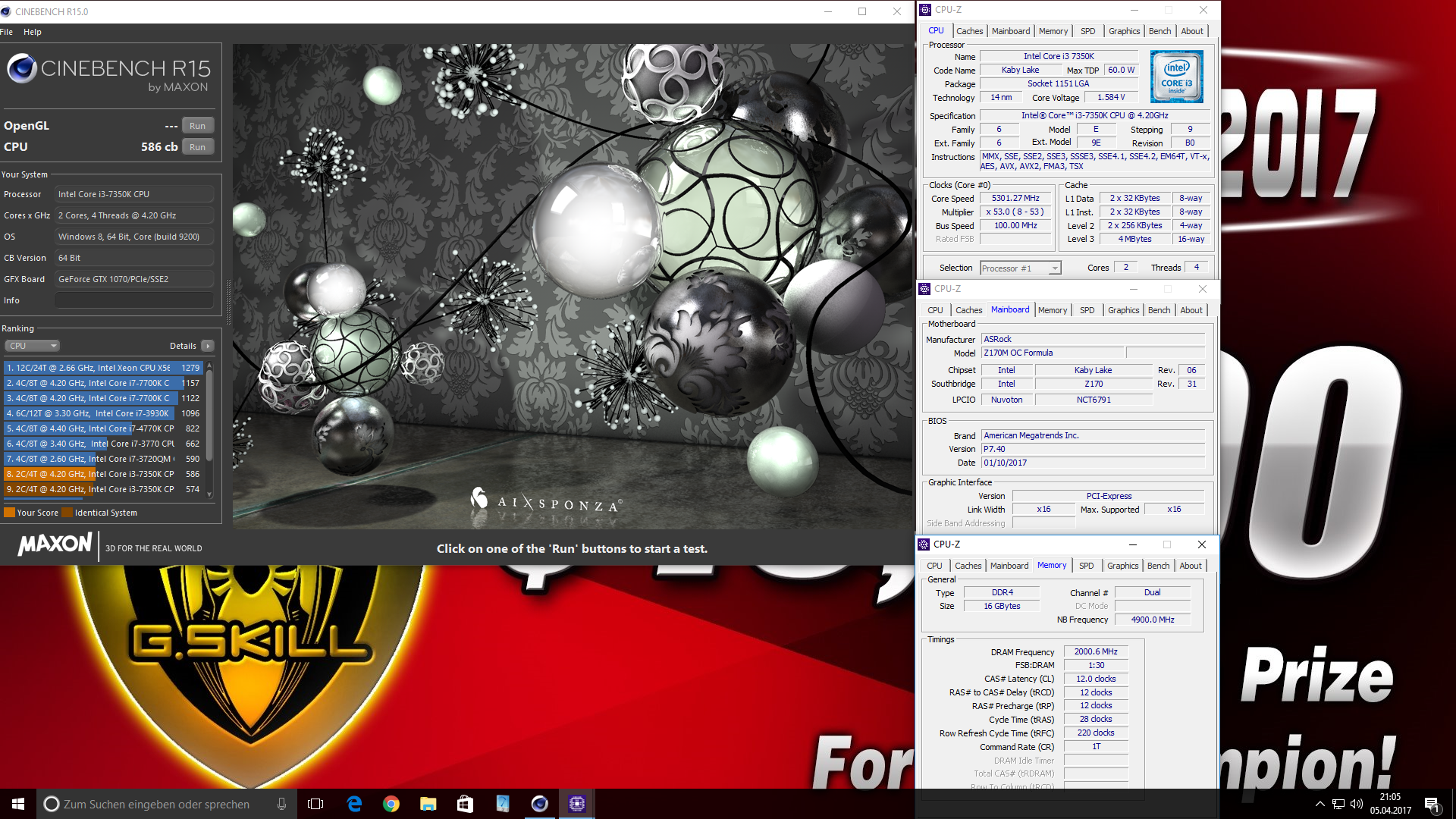Launch Google Chrome from taskbar
The width and height of the screenshot is (1456, 819).
(391, 804)
